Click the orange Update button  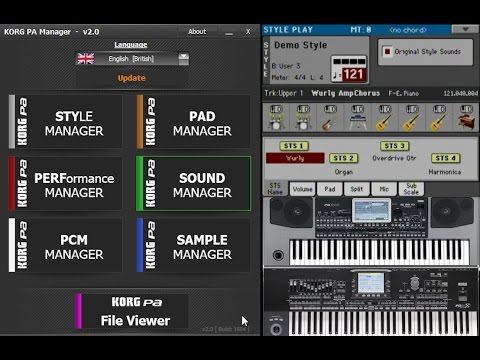click(132, 78)
